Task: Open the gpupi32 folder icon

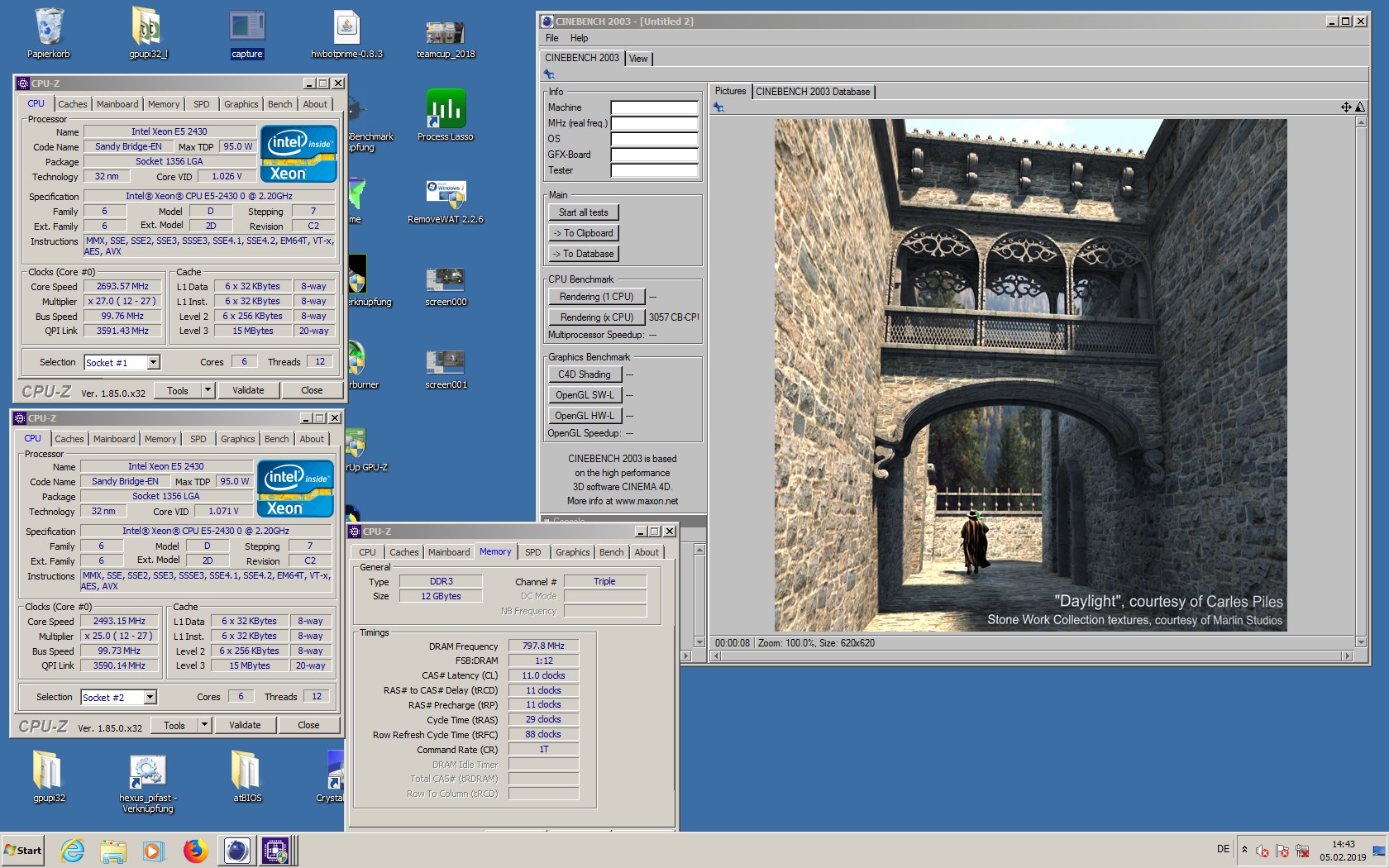Action: tap(49, 777)
